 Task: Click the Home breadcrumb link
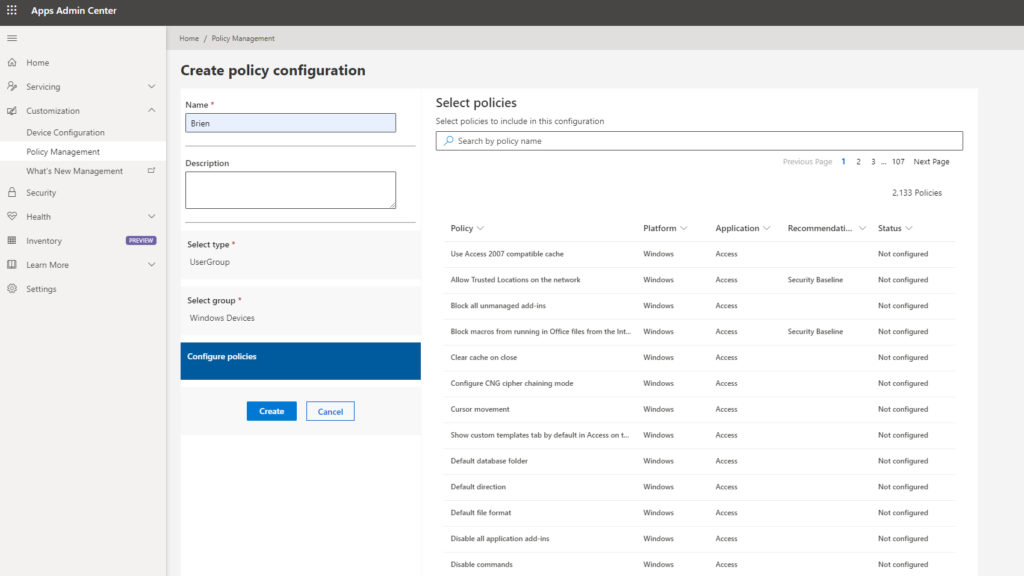point(189,39)
